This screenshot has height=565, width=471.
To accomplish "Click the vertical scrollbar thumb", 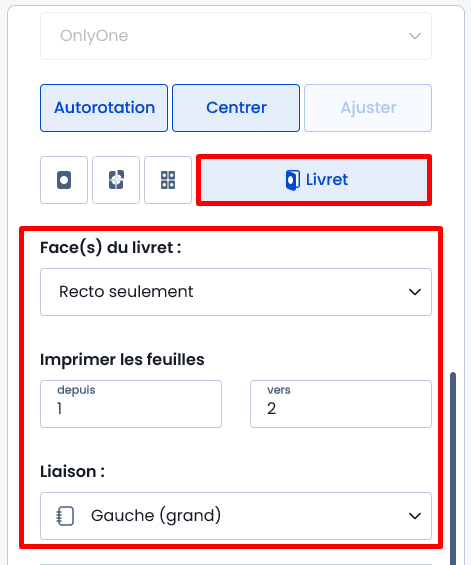I will [453, 468].
